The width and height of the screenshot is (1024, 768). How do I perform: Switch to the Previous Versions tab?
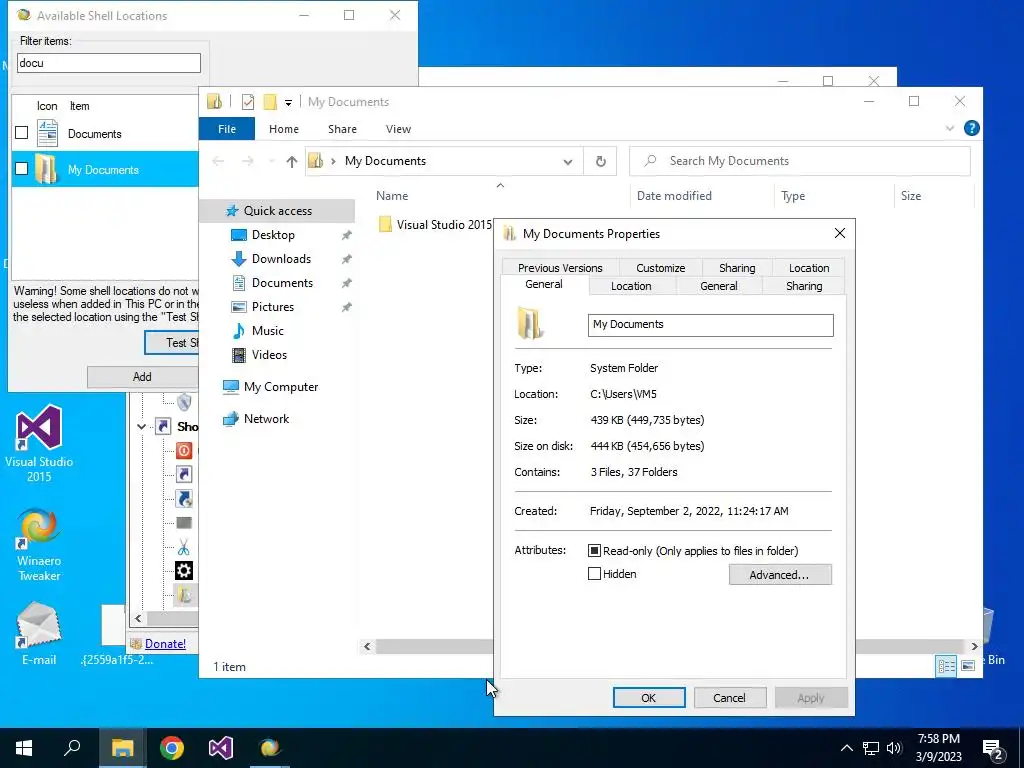coord(560,268)
